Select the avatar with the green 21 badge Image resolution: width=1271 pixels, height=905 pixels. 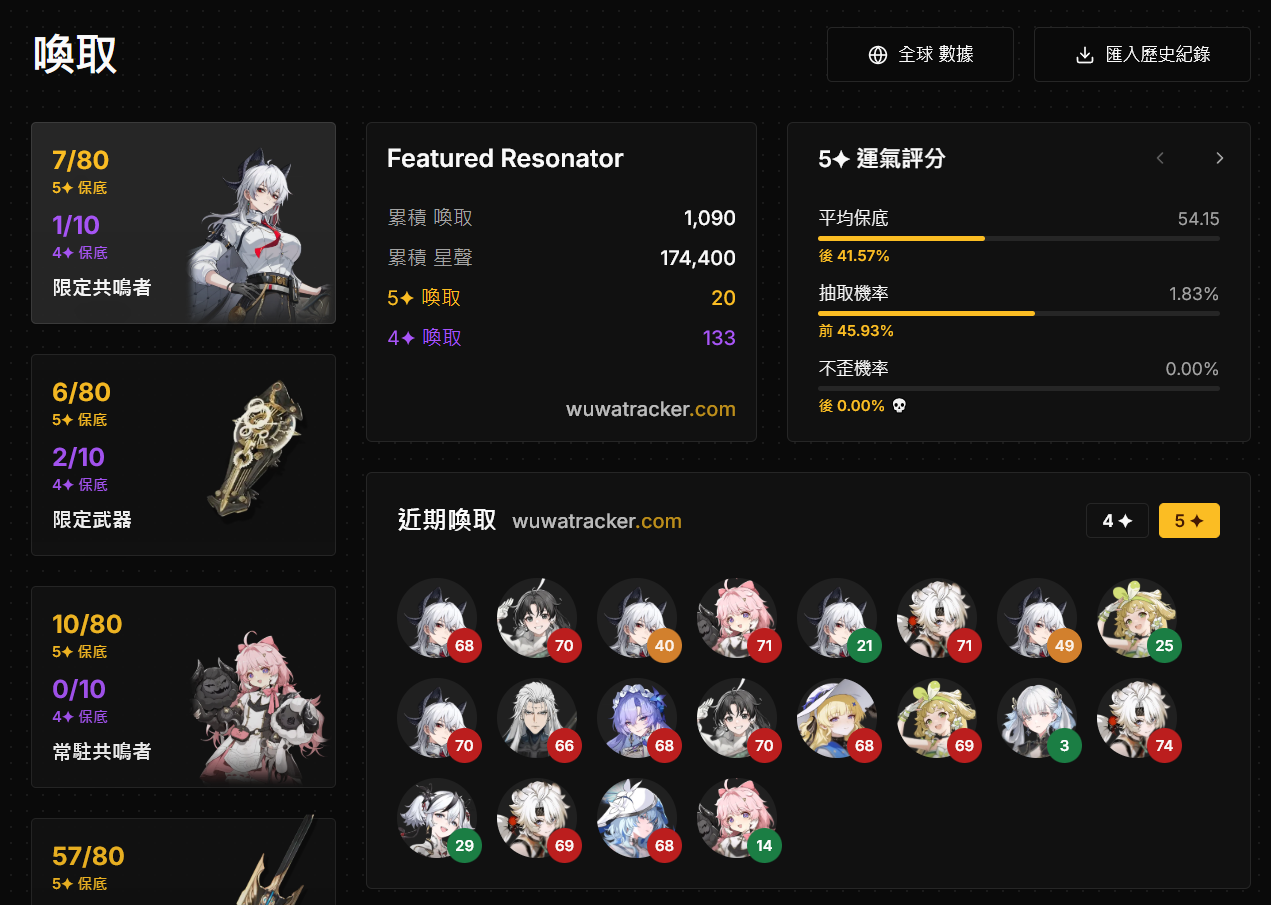click(x=837, y=618)
